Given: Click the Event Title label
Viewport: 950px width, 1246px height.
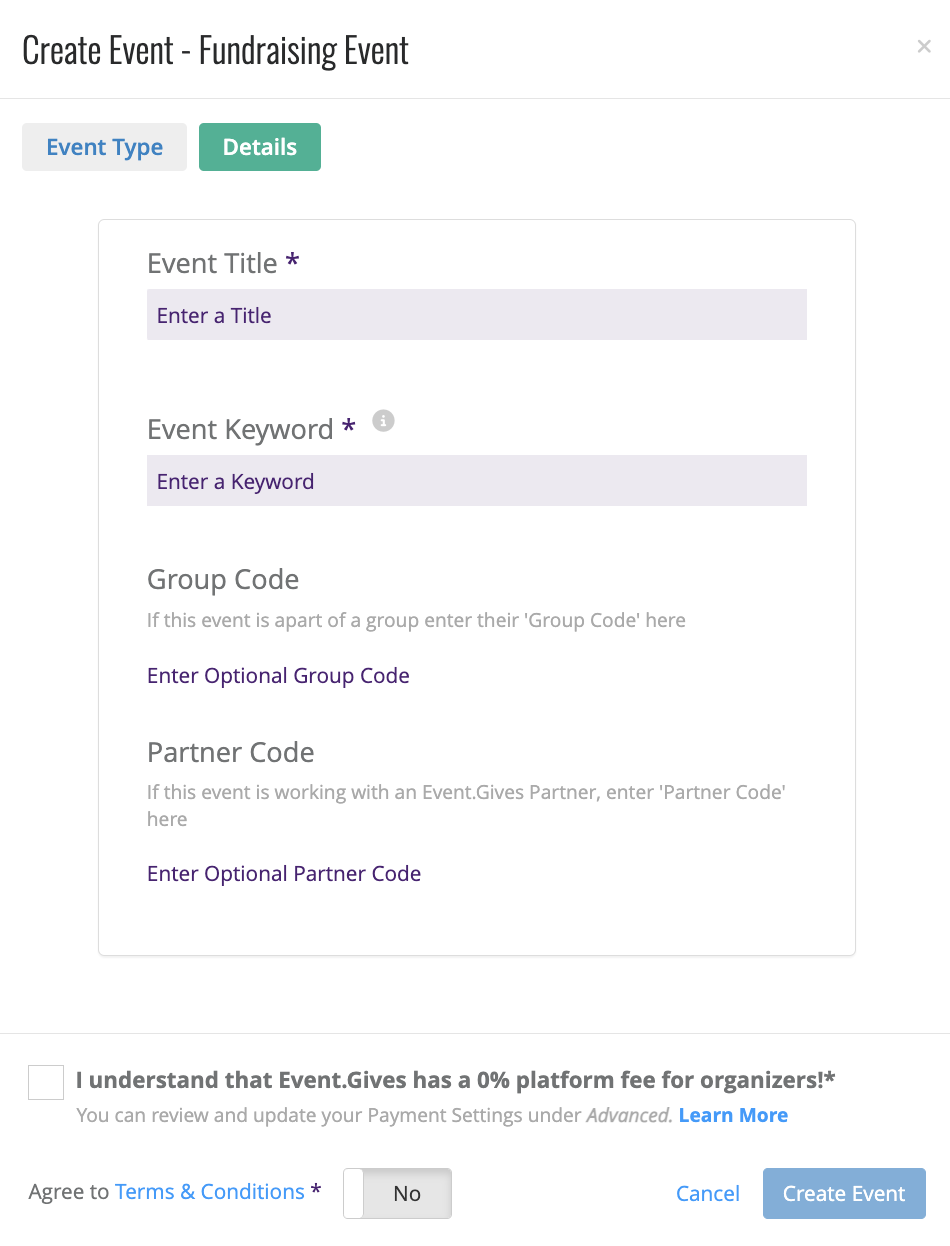Looking at the screenshot, I should pyautogui.click(x=212, y=263).
